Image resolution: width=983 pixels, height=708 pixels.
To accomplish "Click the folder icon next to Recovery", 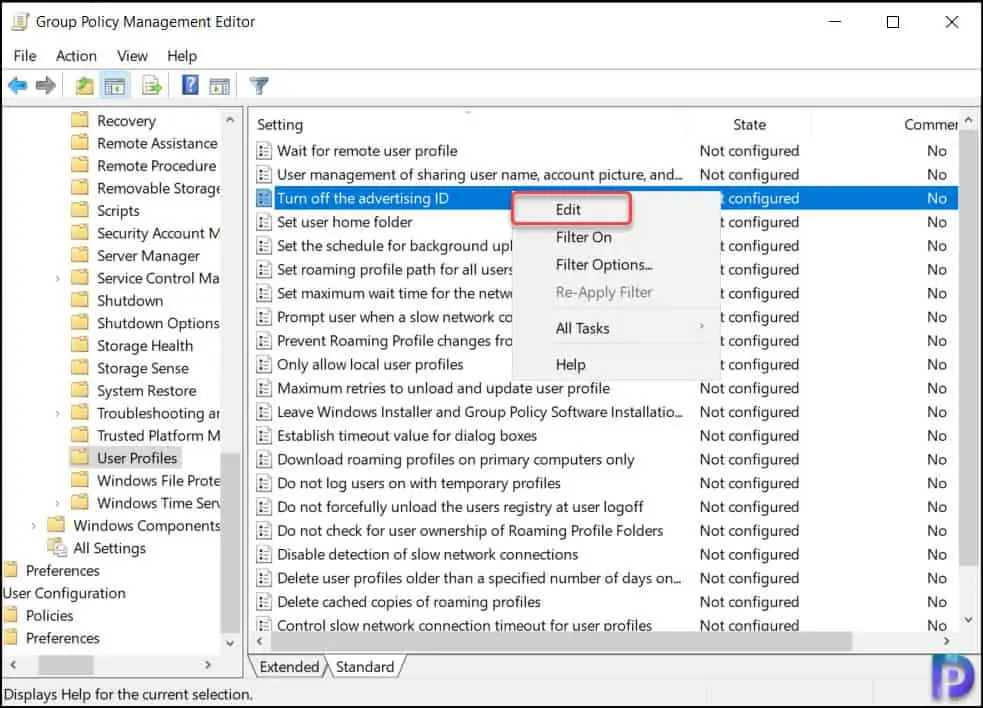I will tap(80, 120).
